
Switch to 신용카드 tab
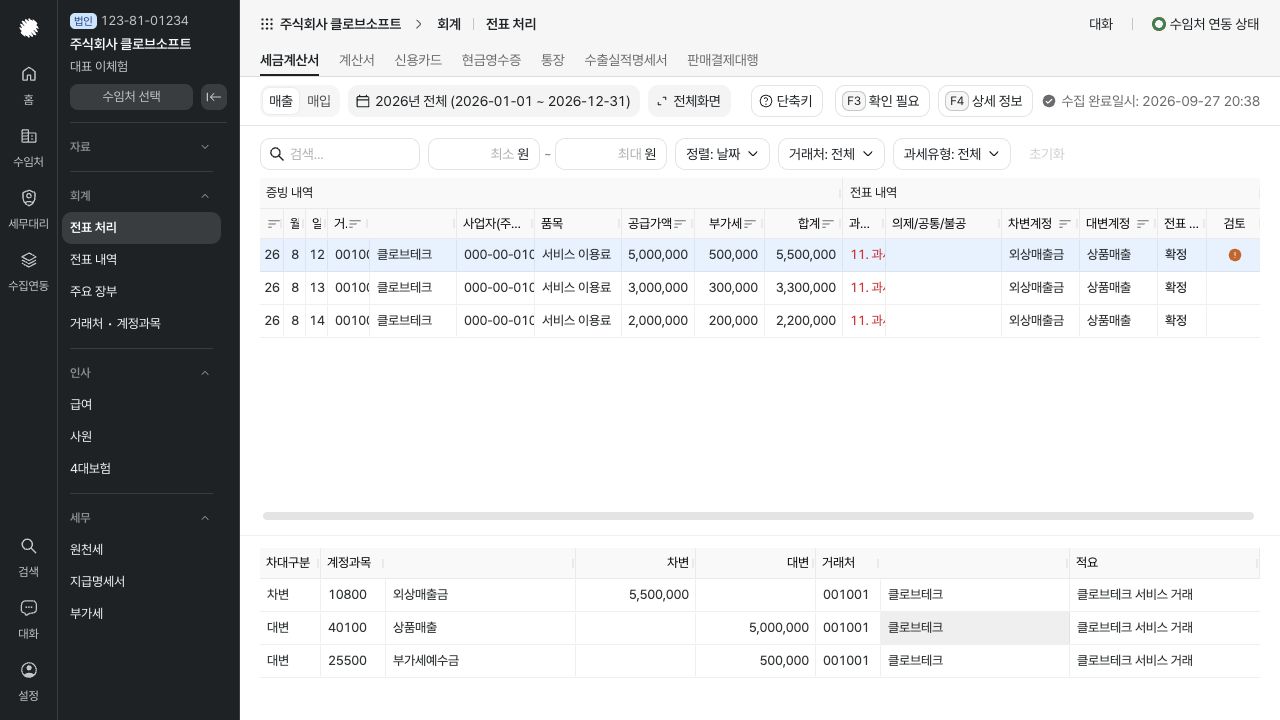[x=418, y=60]
